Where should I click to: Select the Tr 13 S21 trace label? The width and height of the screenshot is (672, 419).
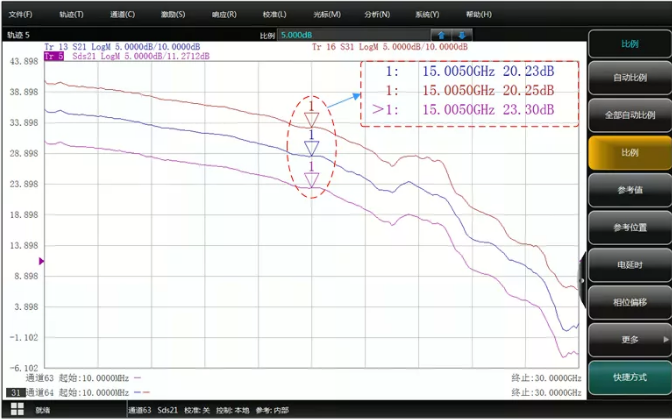tap(122, 47)
